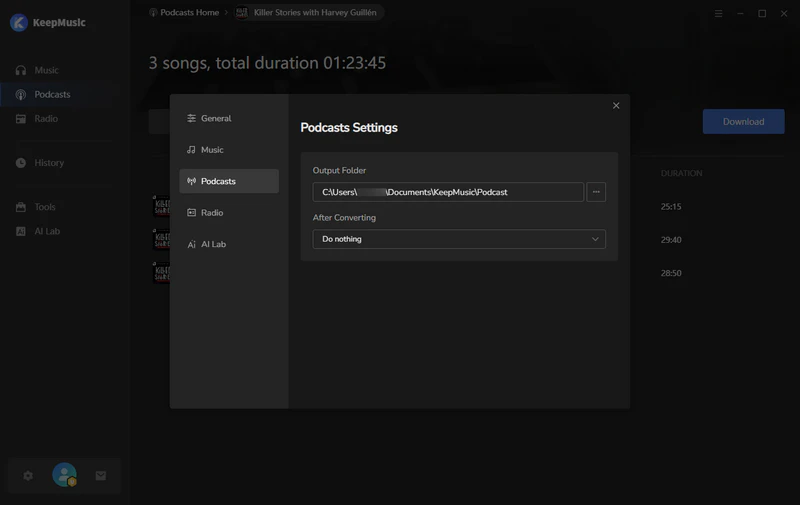Screen dimensions: 800x505
Task: Click the first podcast episode thumbnail
Action: 160,207
